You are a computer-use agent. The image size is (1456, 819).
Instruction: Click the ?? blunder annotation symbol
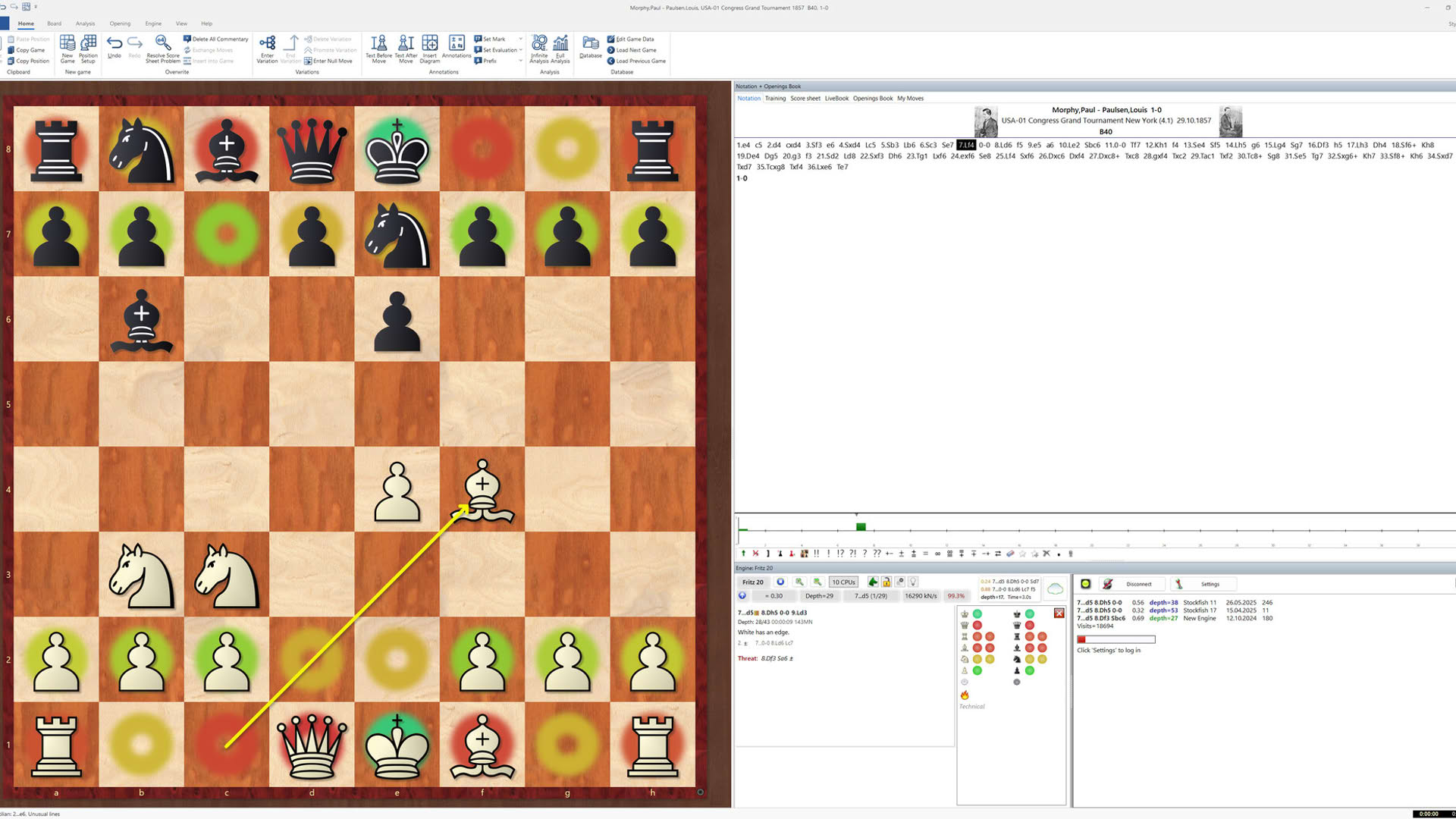tap(877, 554)
